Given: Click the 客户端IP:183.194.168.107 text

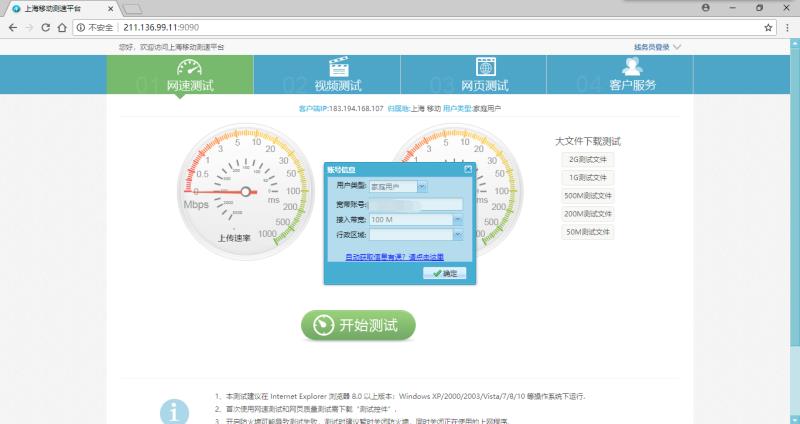Looking at the screenshot, I should pos(341,109).
